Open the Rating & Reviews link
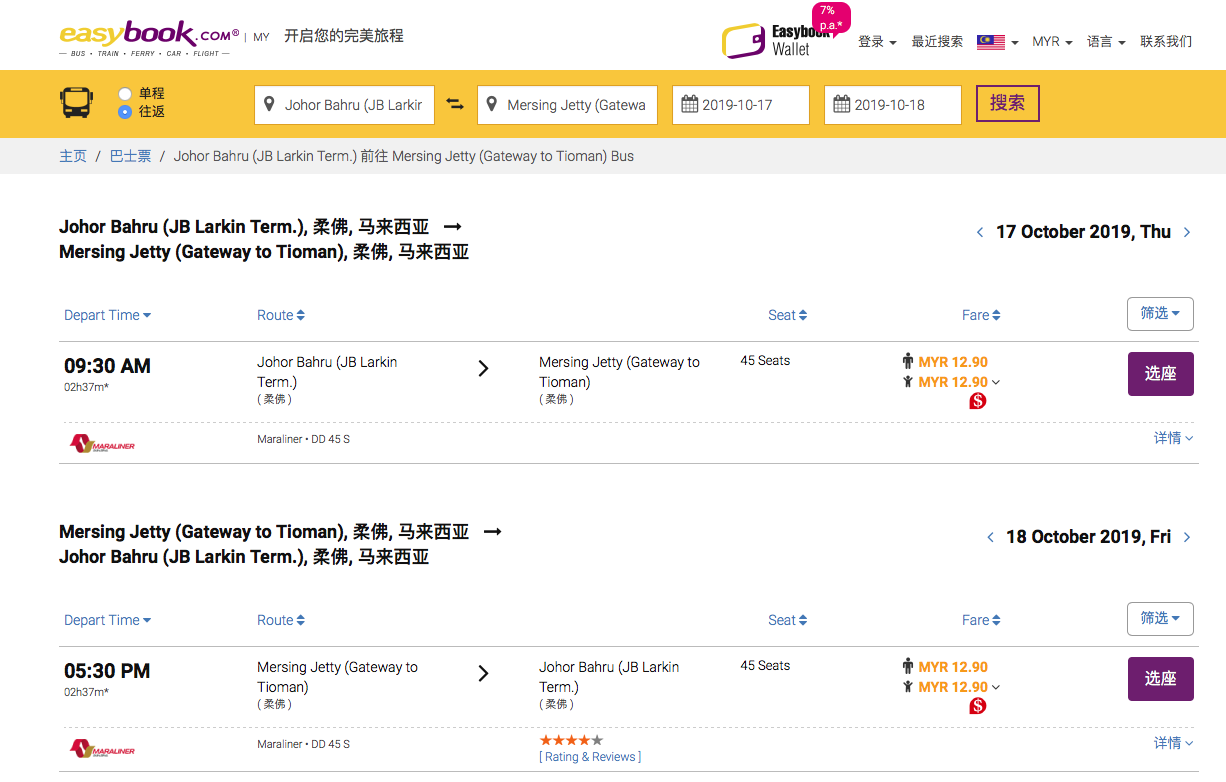 590,757
